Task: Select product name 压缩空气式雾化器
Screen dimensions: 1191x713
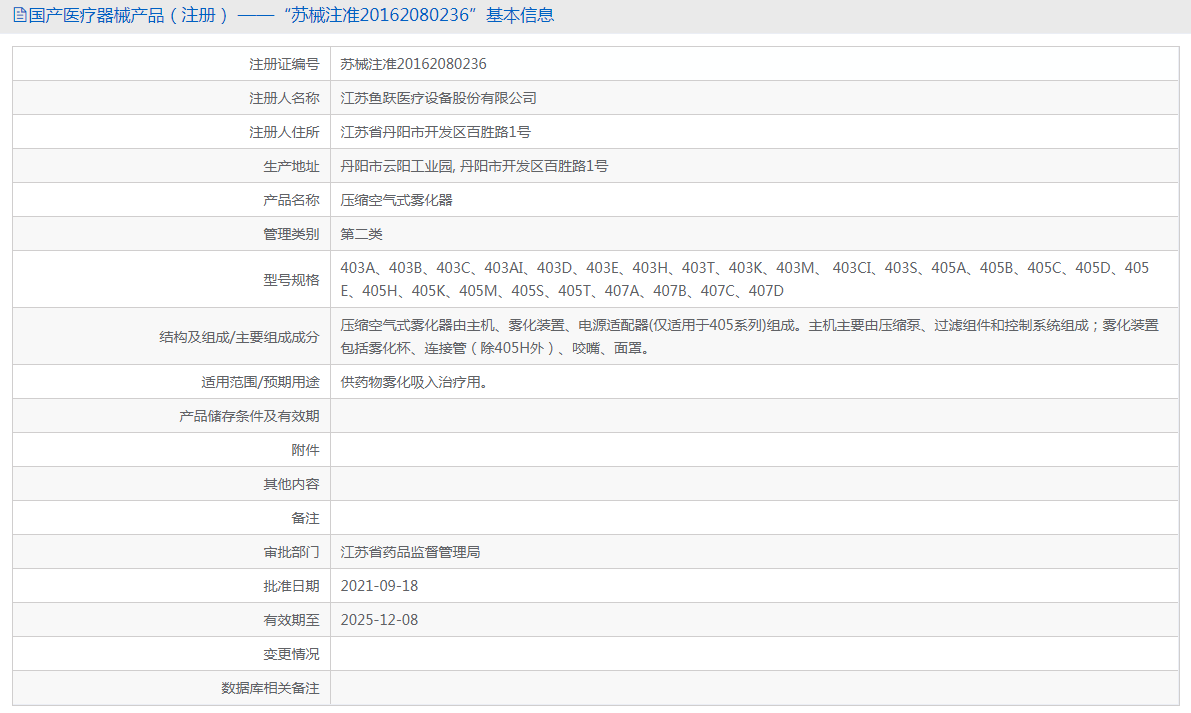Action: [396, 200]
